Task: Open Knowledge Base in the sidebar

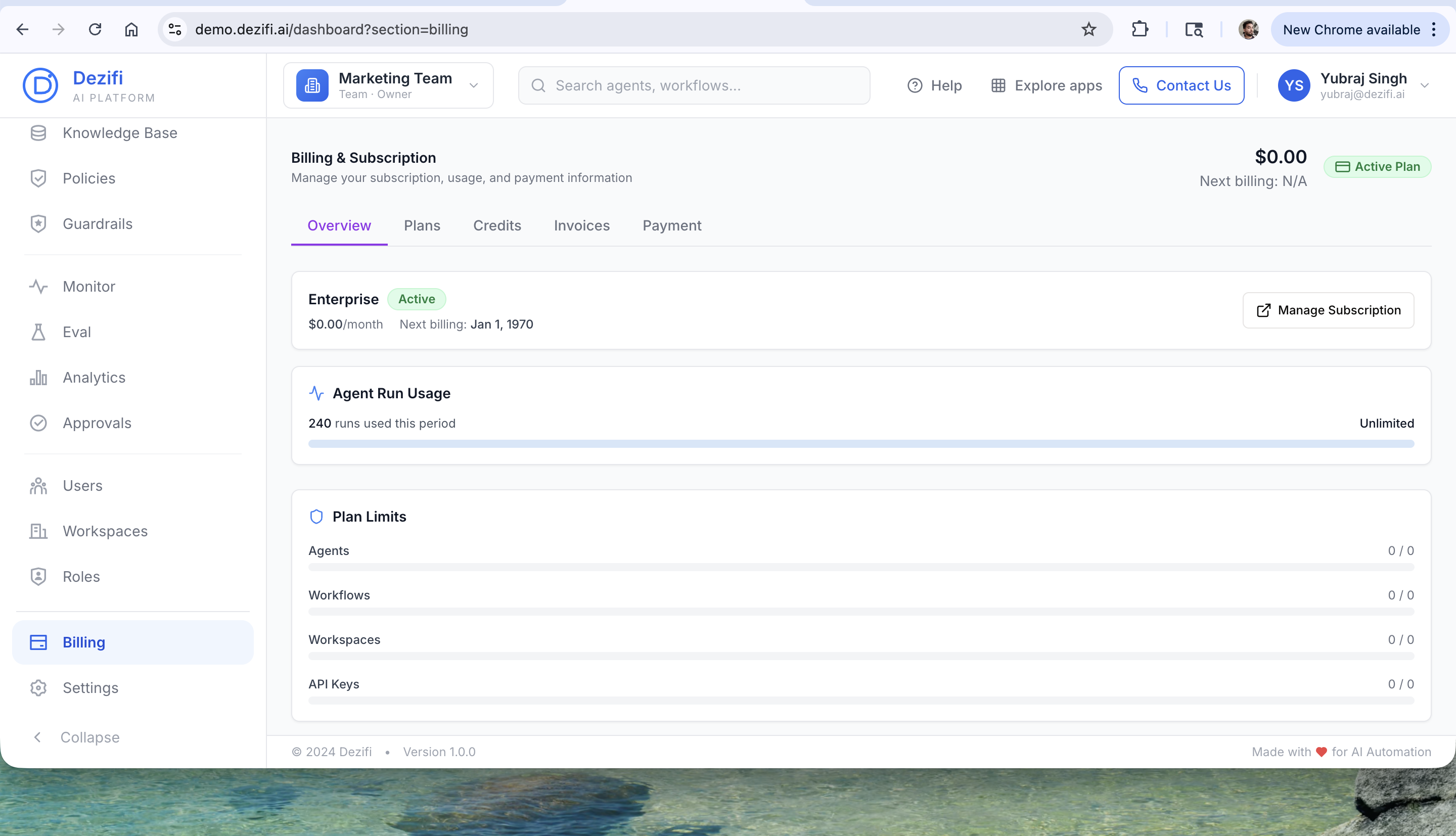Action: click(x=132, y=132)
